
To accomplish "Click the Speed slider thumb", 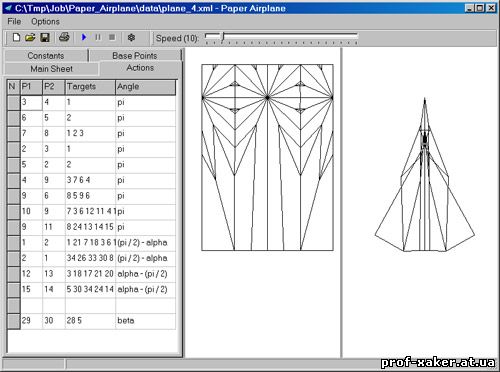I will pyautogui.click(x=223, y=37).
